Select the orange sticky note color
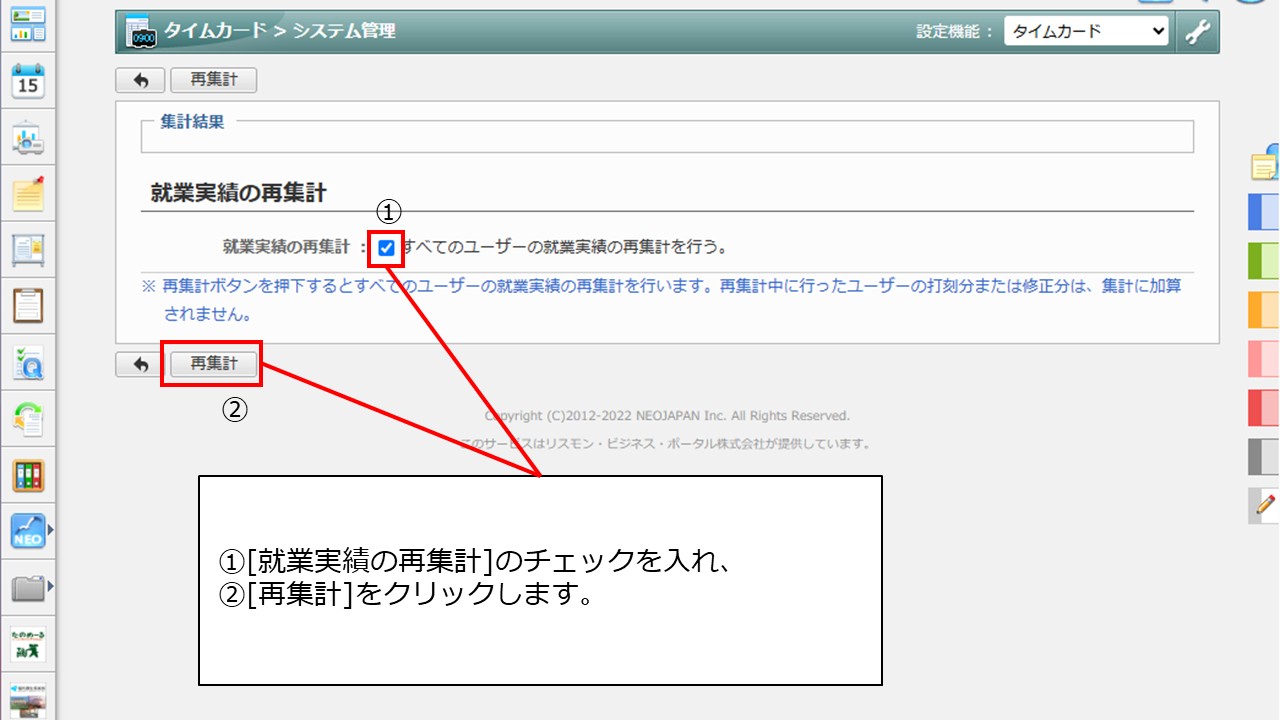The width and height of the screenshot is (1280, 720). (x=1264, y=310)
